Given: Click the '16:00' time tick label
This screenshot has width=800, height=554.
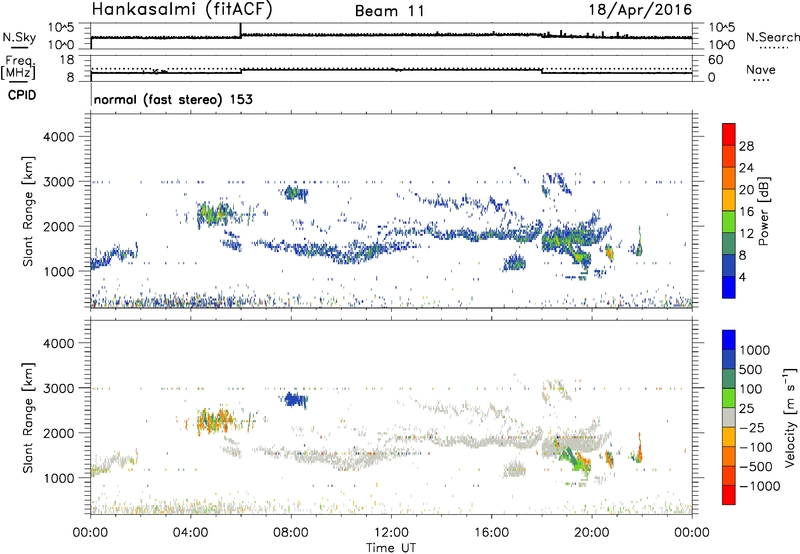Looking at the screenshot, I should tap(491, 533).
